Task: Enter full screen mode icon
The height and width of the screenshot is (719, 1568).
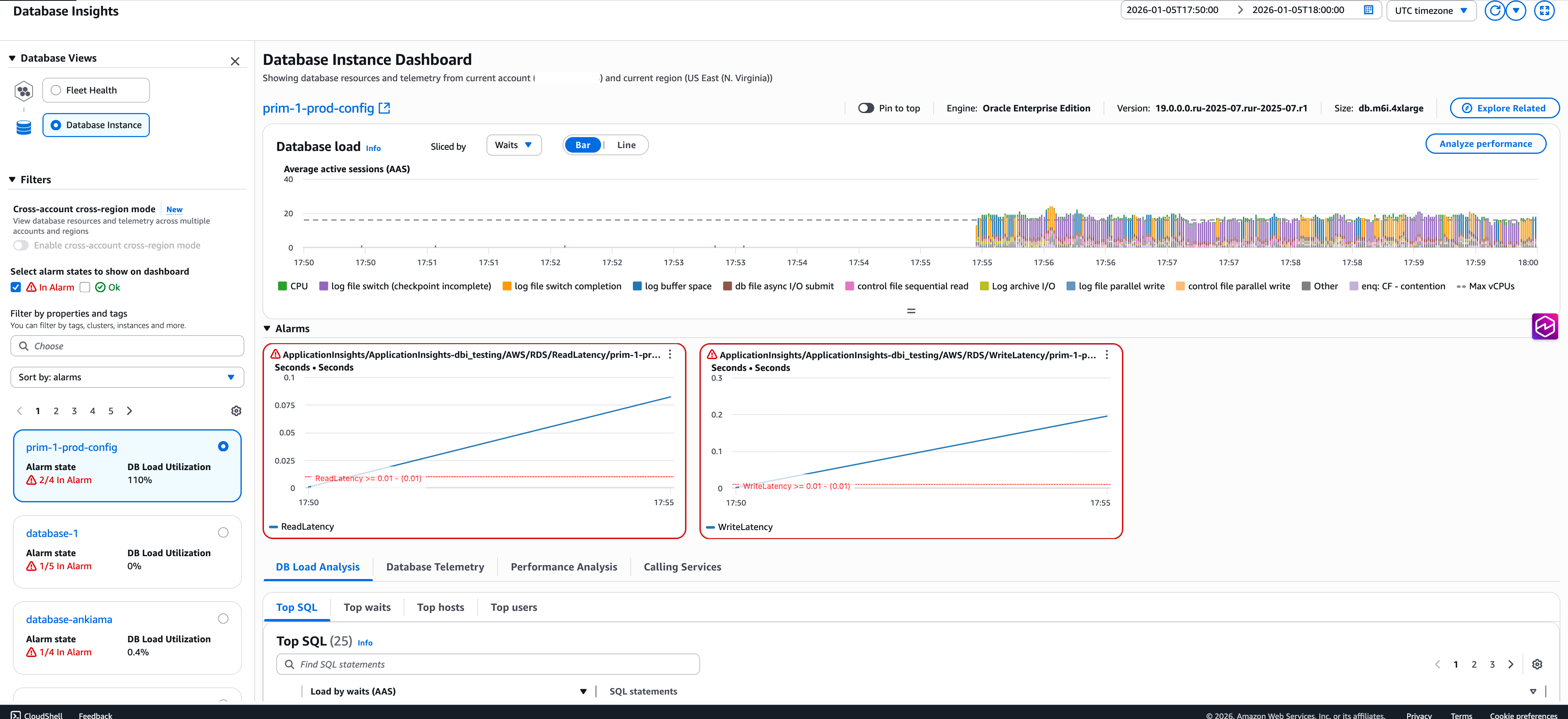Action: [1544, 10]
